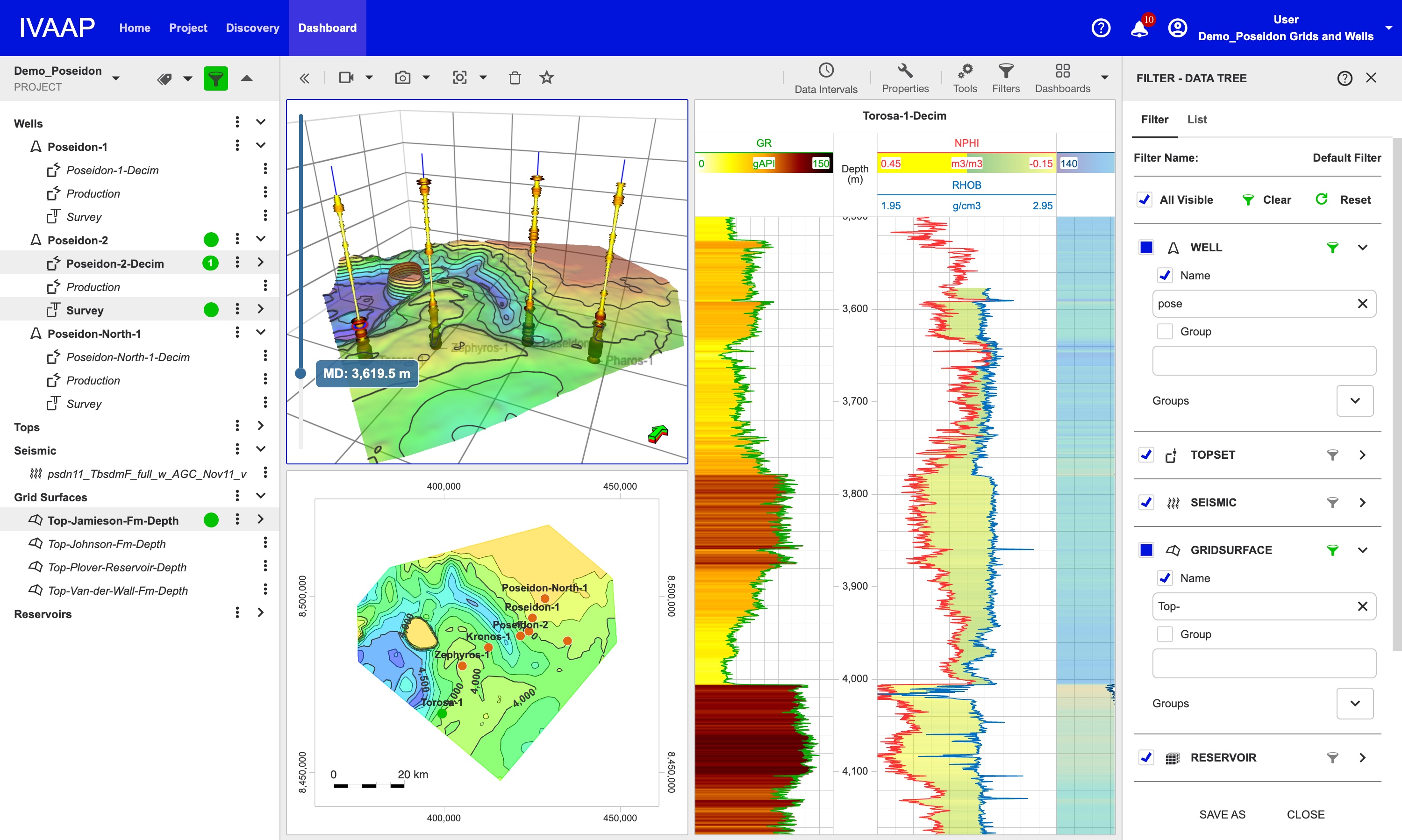Click the screen capture focus icon
The height and width of the screenshot is (840, 1402).
(x=460, y=78)
